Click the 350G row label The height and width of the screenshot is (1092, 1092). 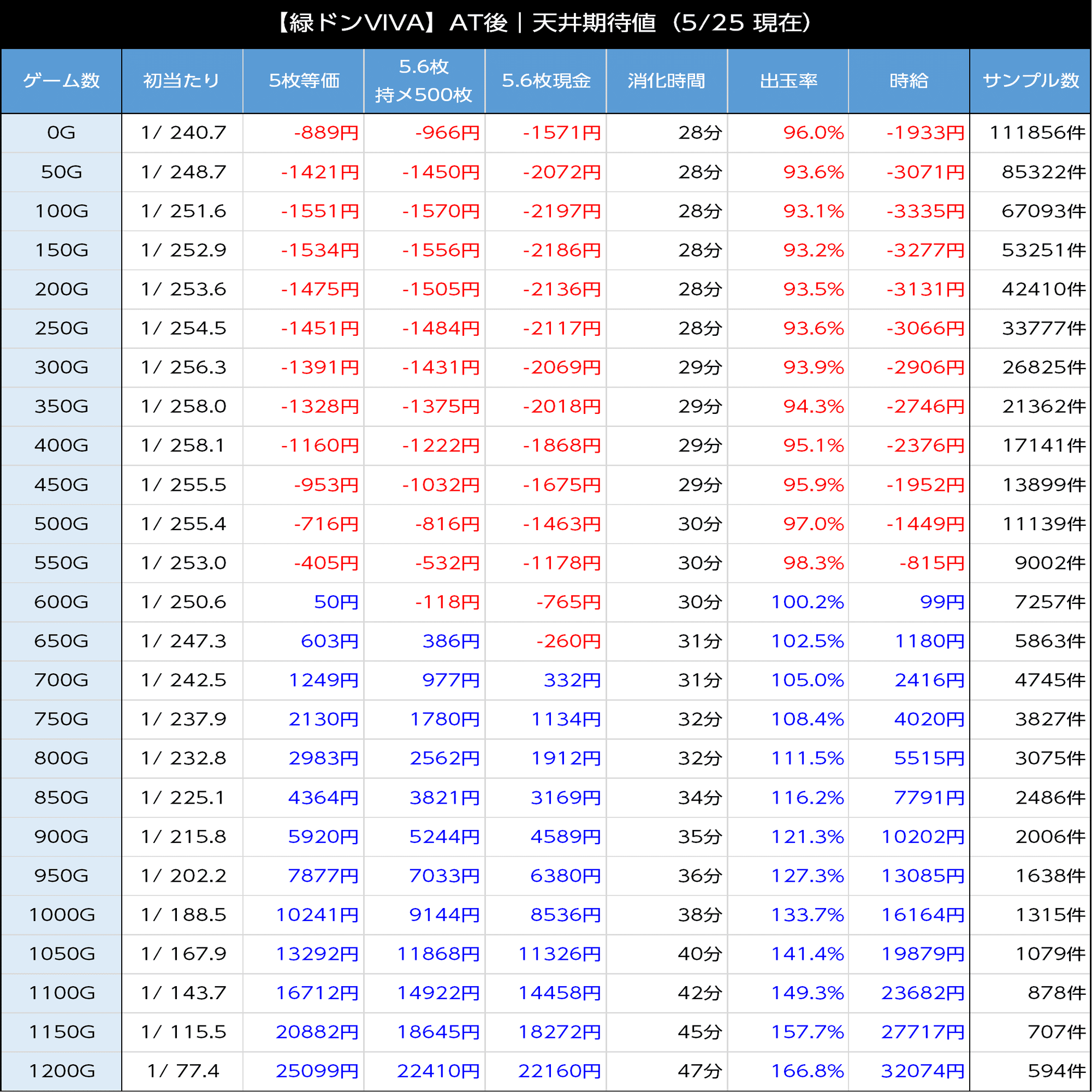tap(61, 406)
